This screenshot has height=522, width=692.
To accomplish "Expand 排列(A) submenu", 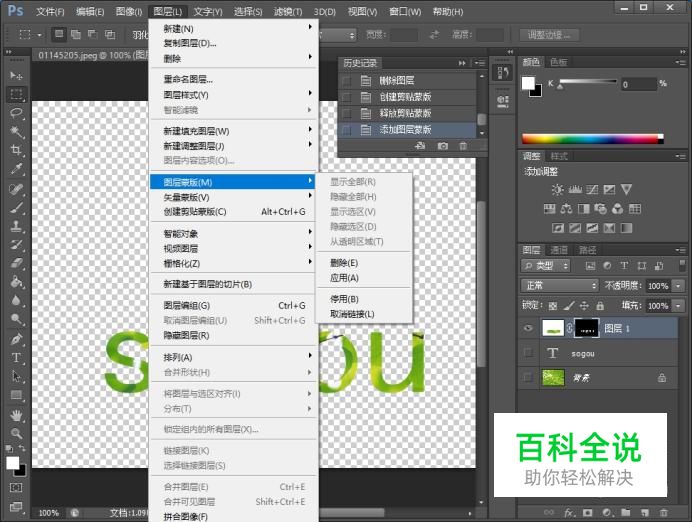I will click(233, 357).
